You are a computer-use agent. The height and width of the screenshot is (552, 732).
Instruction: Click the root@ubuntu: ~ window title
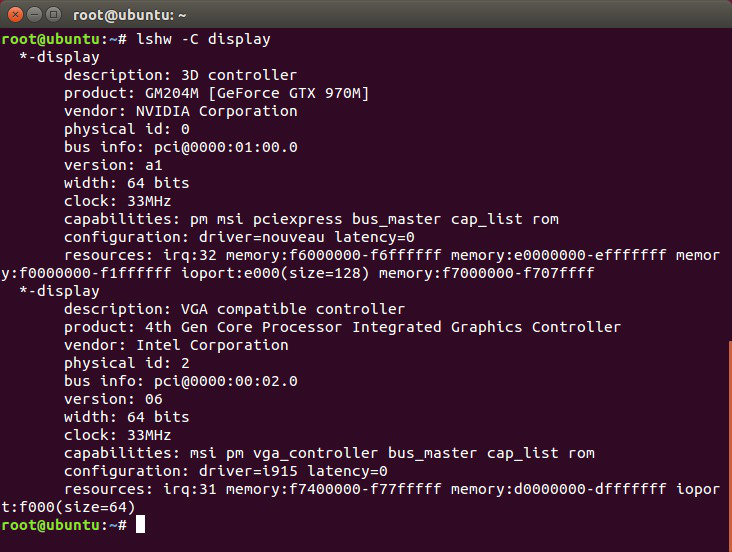(x=130, y=15)
